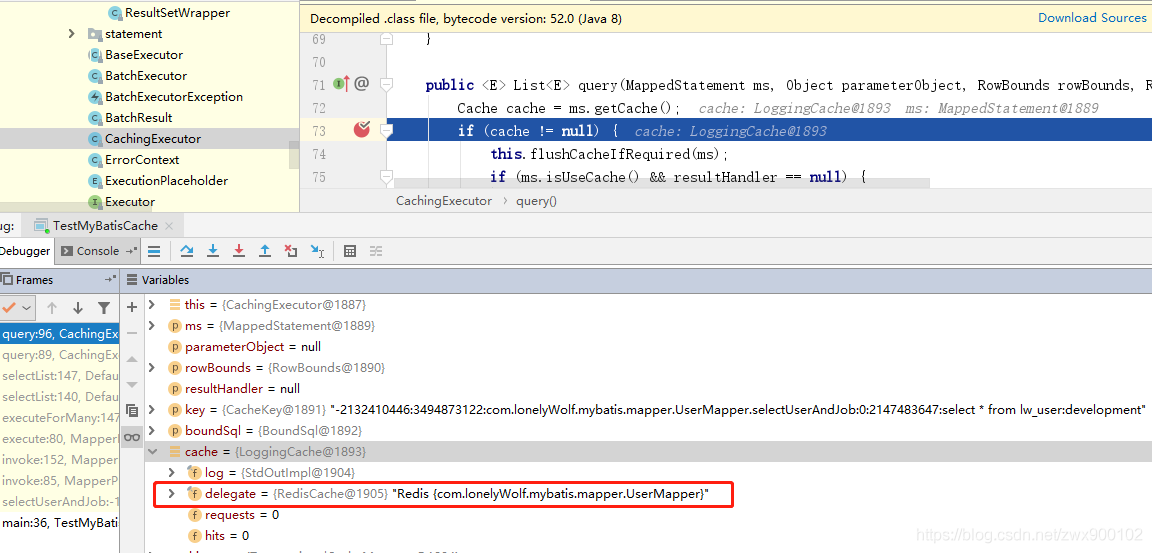The image size is (1152, 553).
Task: Click the Frames panel header icon
Action: 7,279
